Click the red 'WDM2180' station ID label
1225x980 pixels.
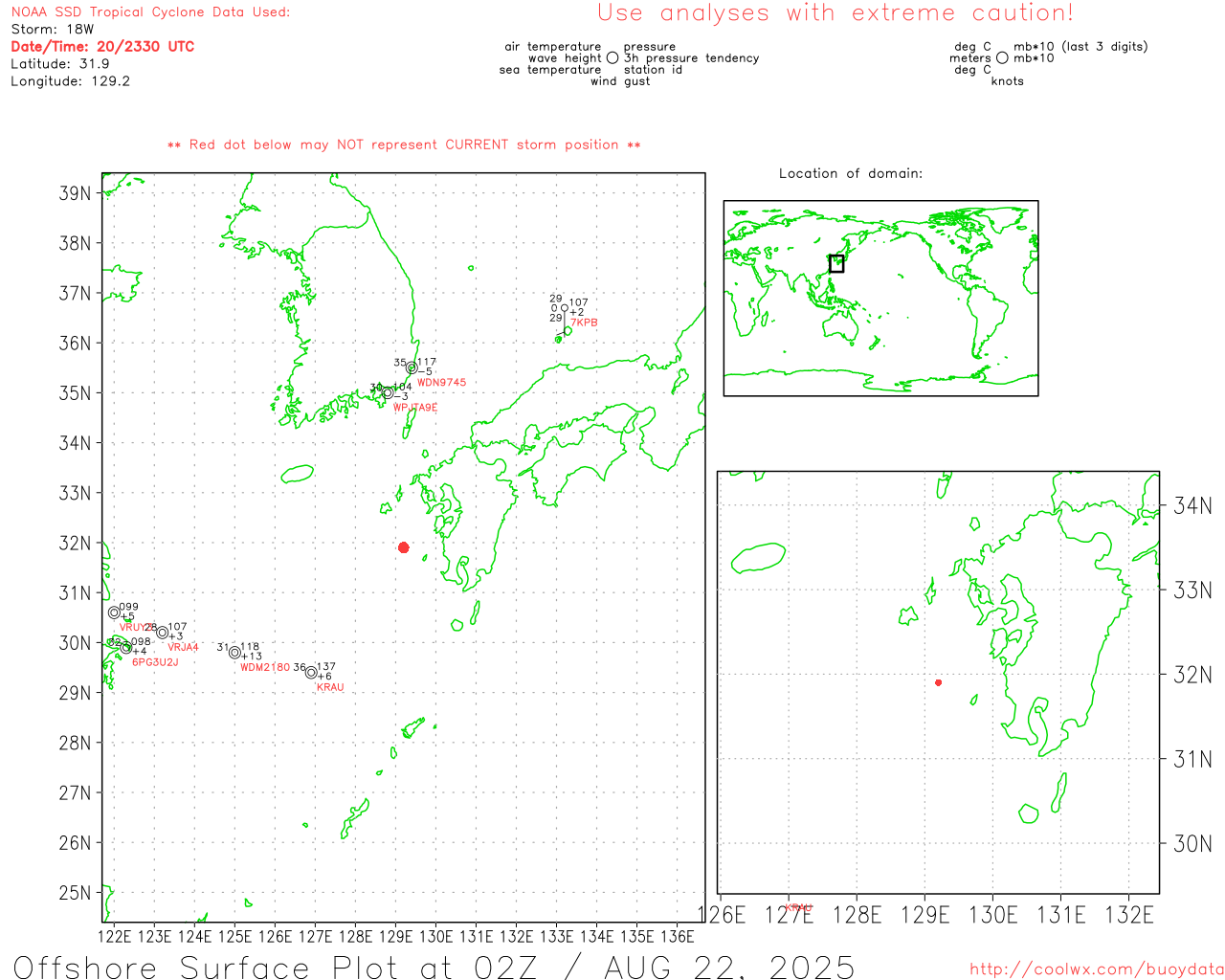265,668
